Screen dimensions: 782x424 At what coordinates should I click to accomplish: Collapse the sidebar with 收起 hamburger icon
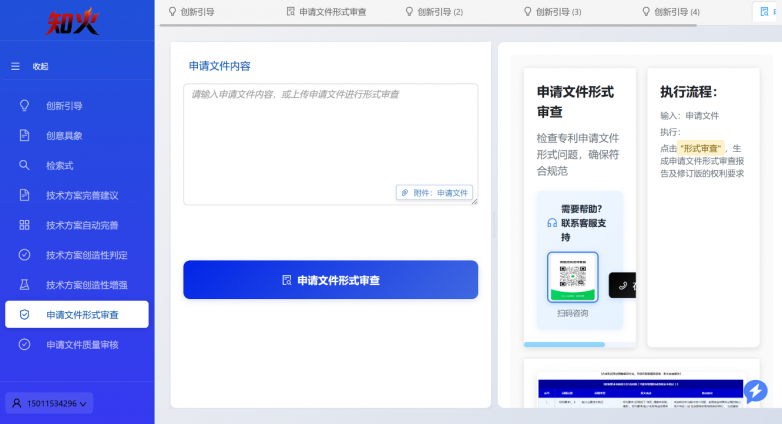tap(15, 66)
